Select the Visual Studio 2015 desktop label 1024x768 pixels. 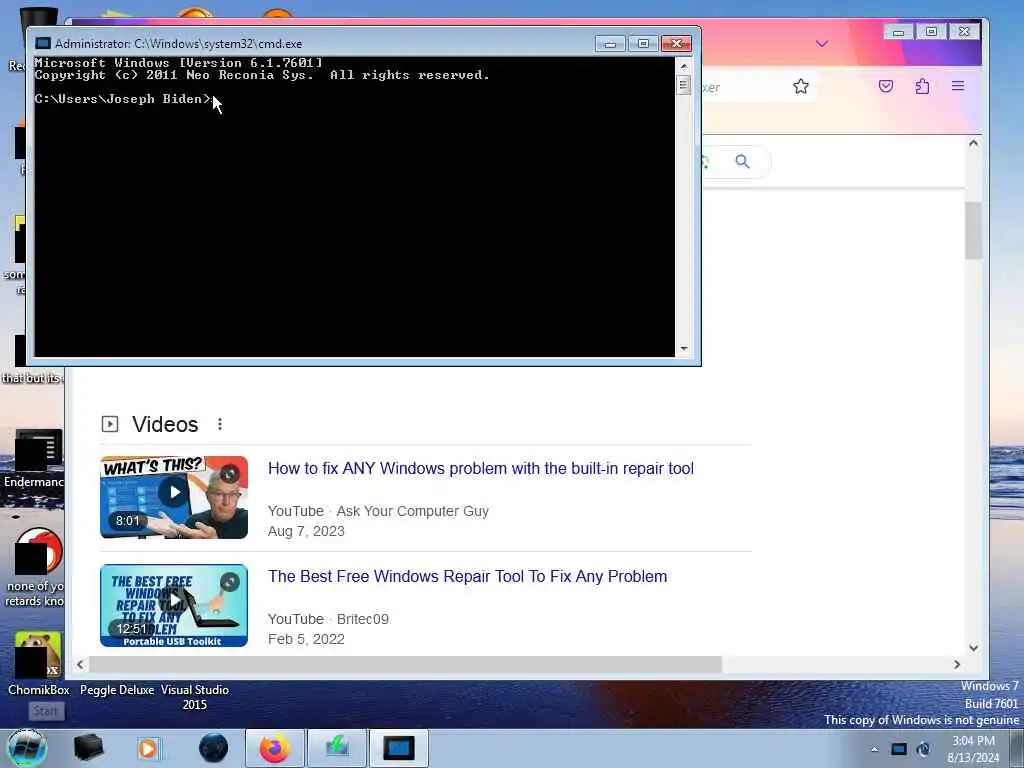(195, 697)
